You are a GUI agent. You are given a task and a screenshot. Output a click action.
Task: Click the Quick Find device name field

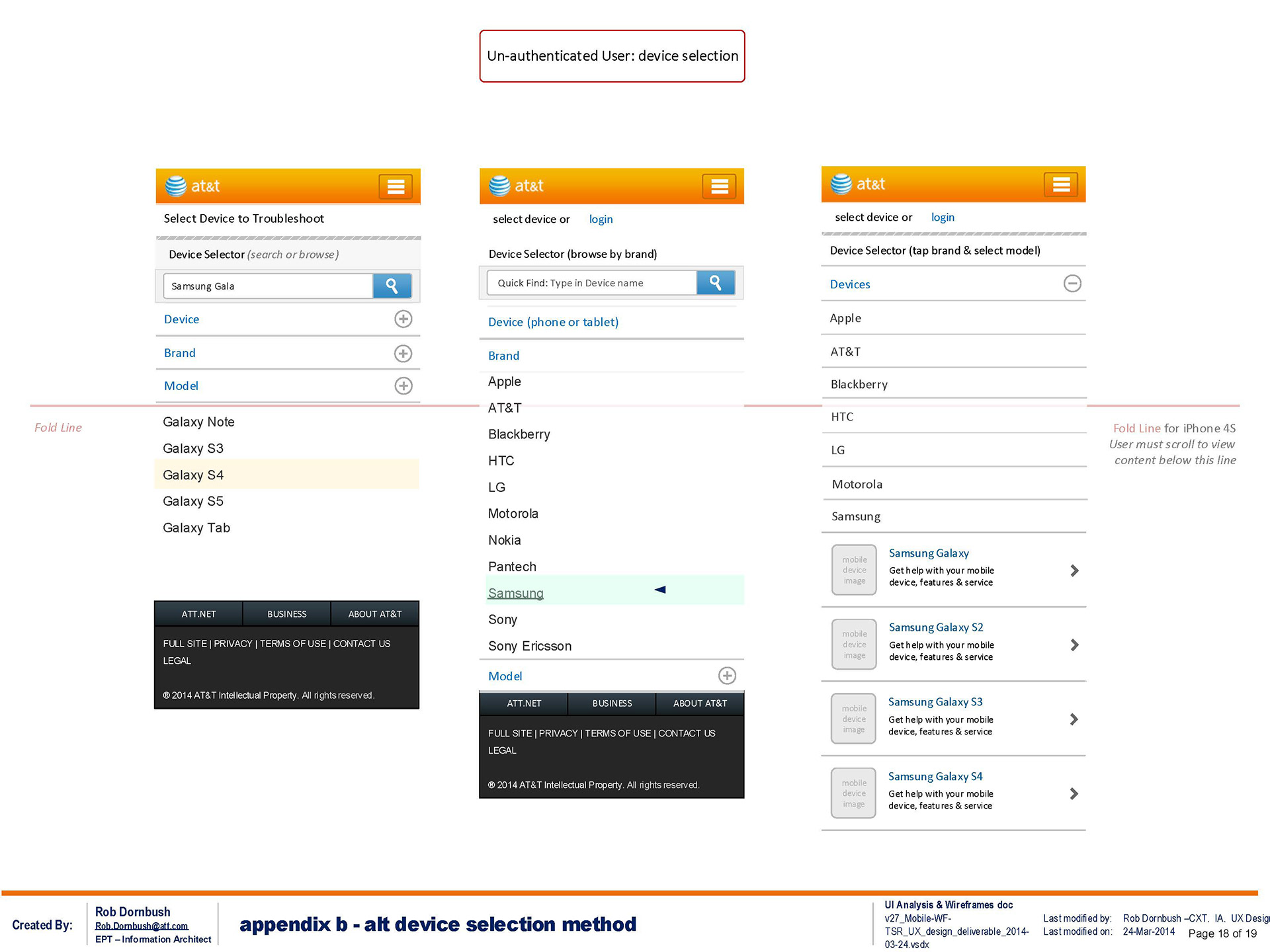click(x=592, y=283)
